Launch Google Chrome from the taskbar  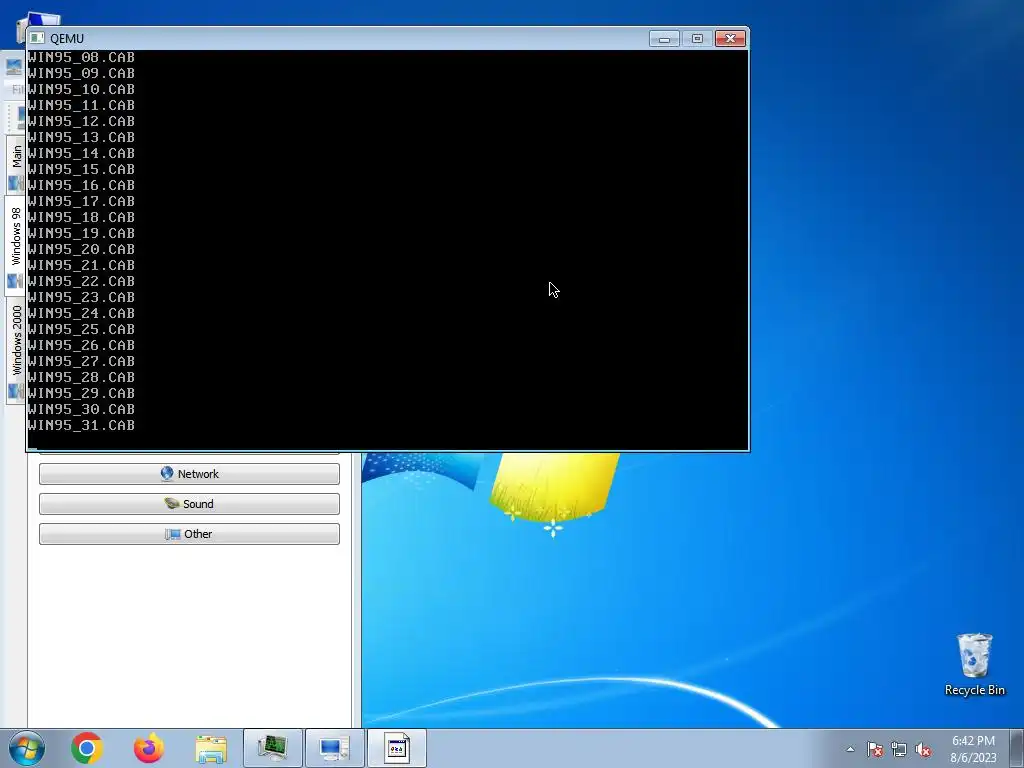coord(87,748)
